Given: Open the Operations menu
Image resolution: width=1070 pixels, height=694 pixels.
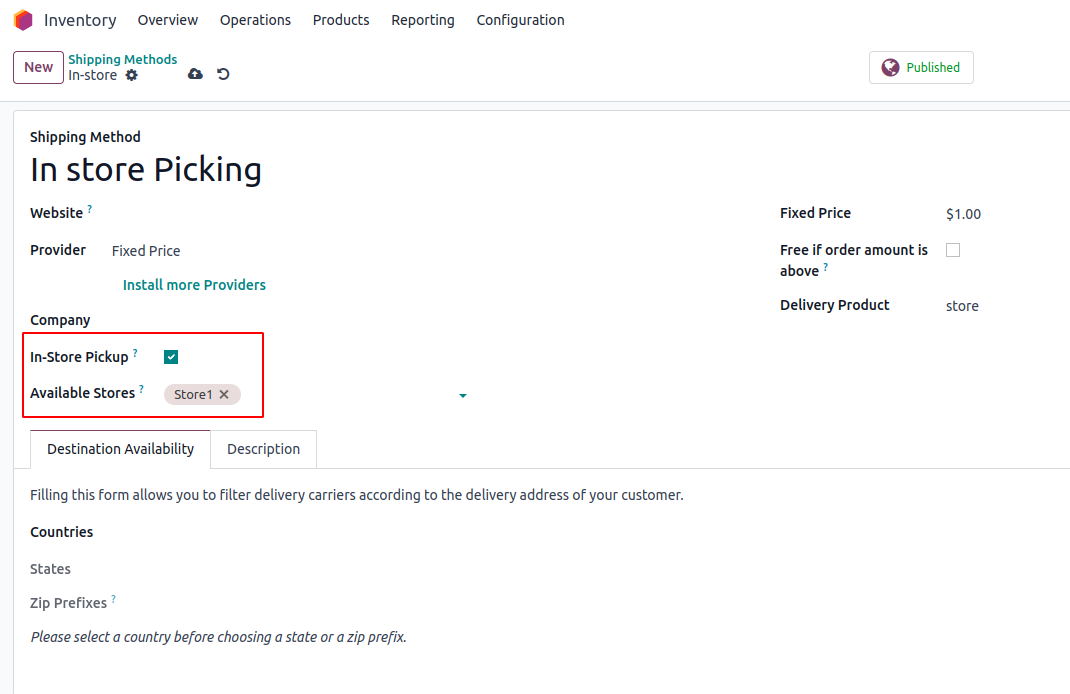Looking at the screenshot, I should 255,20.
